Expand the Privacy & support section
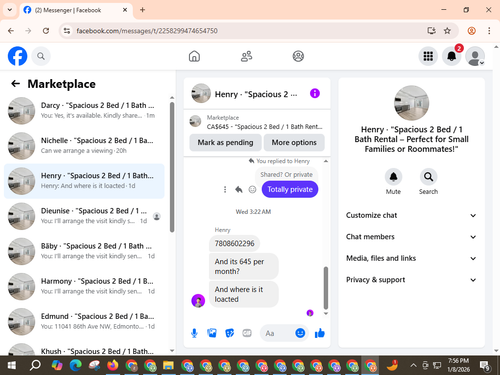 411,280
